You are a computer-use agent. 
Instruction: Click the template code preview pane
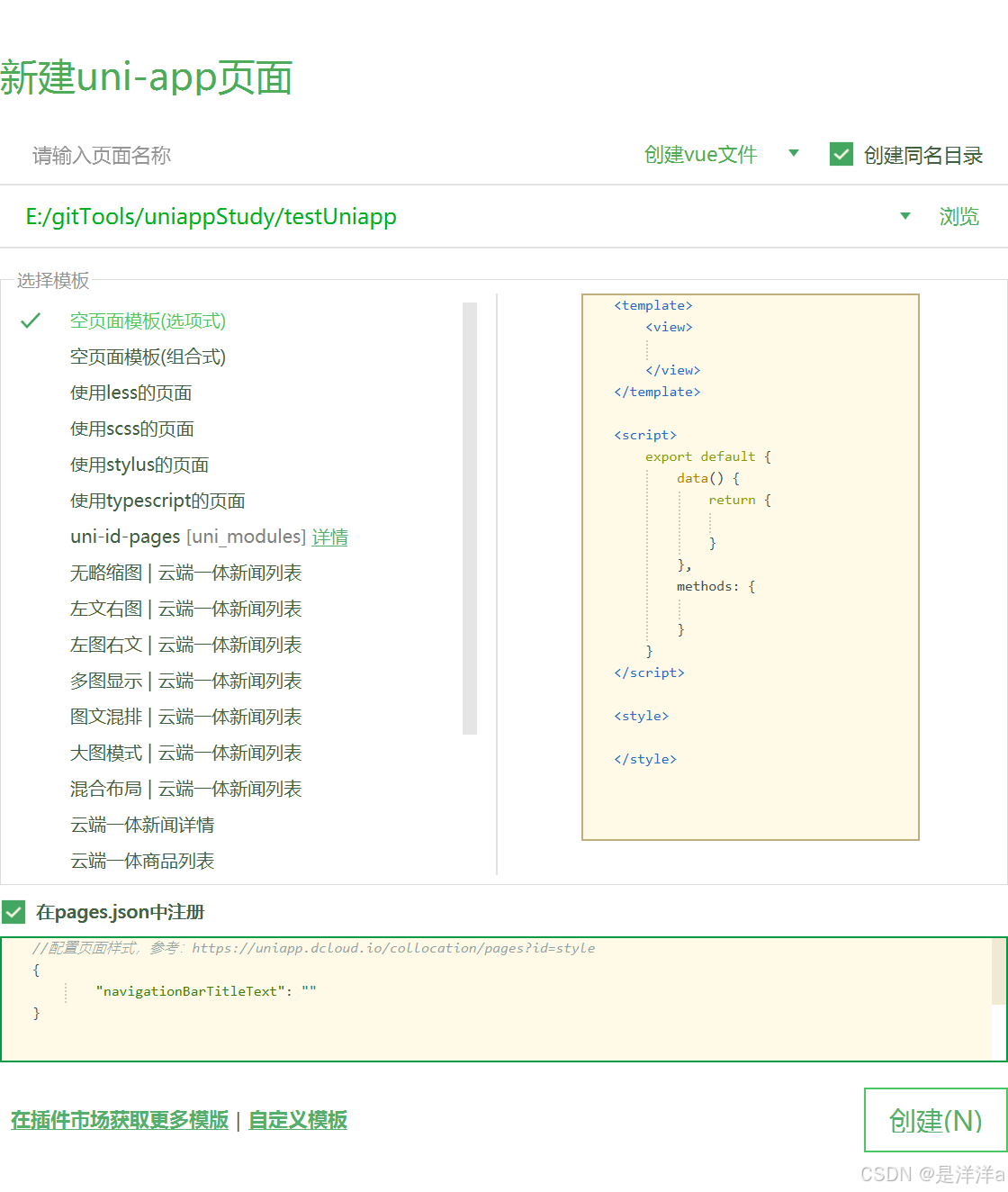point(750,567)
